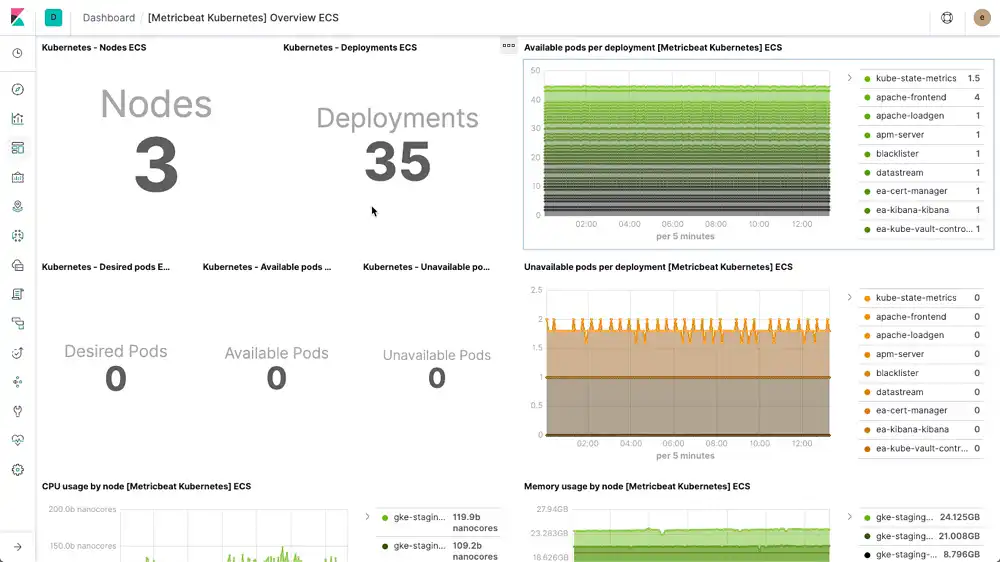
Task: Open panel options menu for Deployments ECS
Action: tap(508, 46)
